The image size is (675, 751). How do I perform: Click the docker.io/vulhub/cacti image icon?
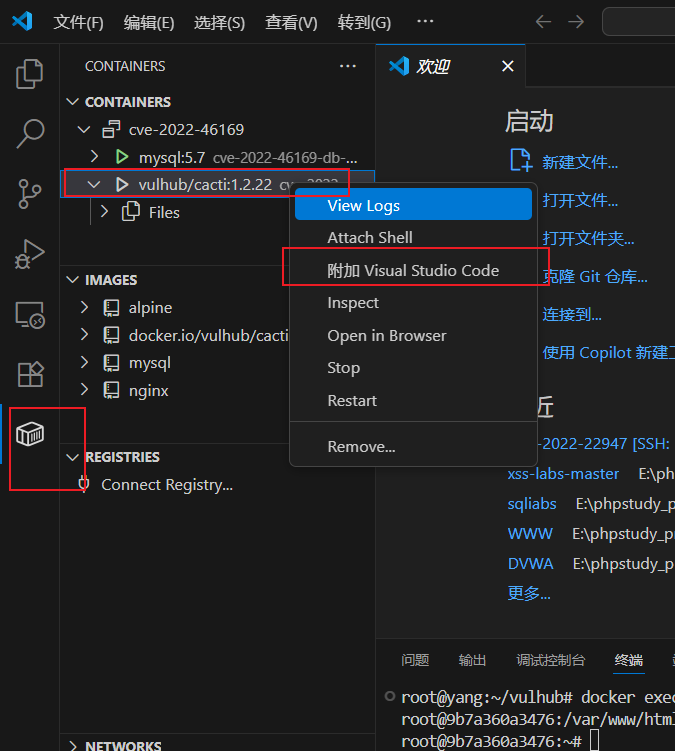(x=111, y=335)
